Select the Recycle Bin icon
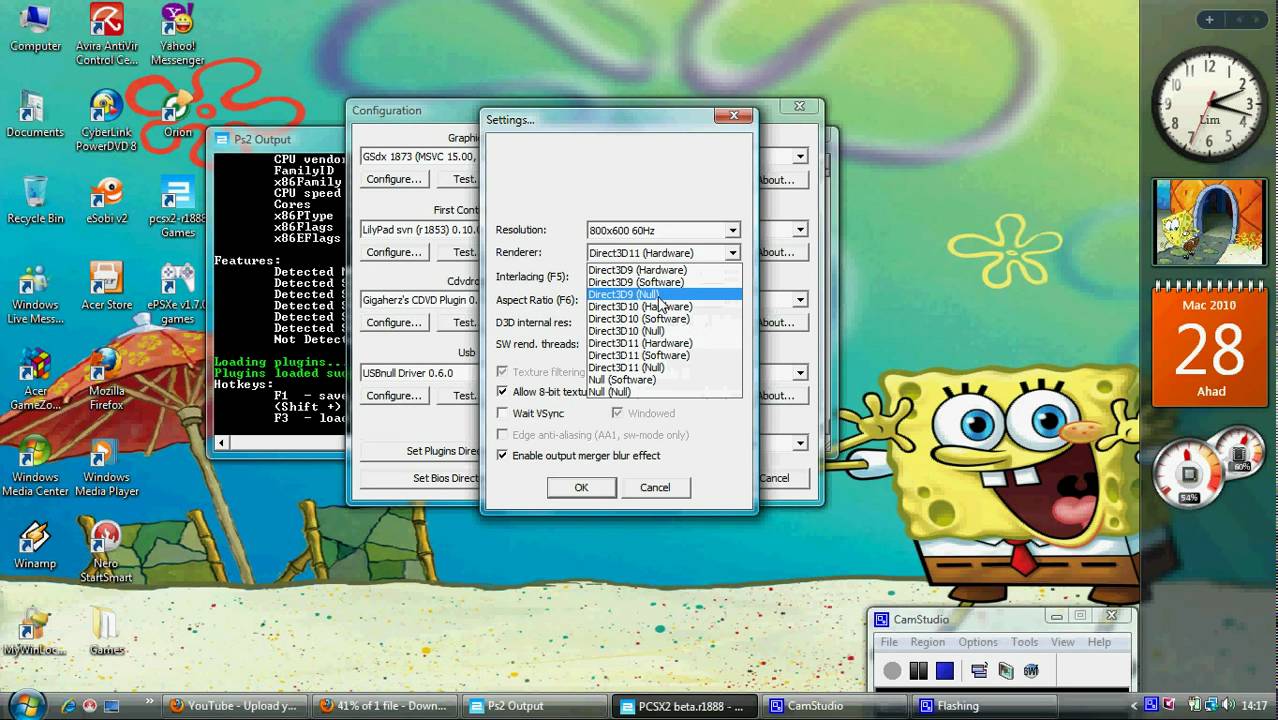Image resolution: width=1278 pixels, height=720 pixels. [35, 200]
